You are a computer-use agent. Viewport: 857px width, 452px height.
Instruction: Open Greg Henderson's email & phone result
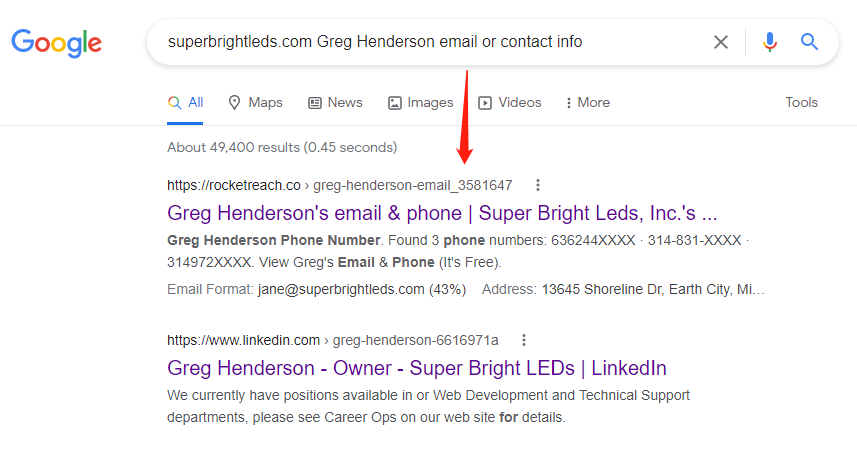(442, 213)
